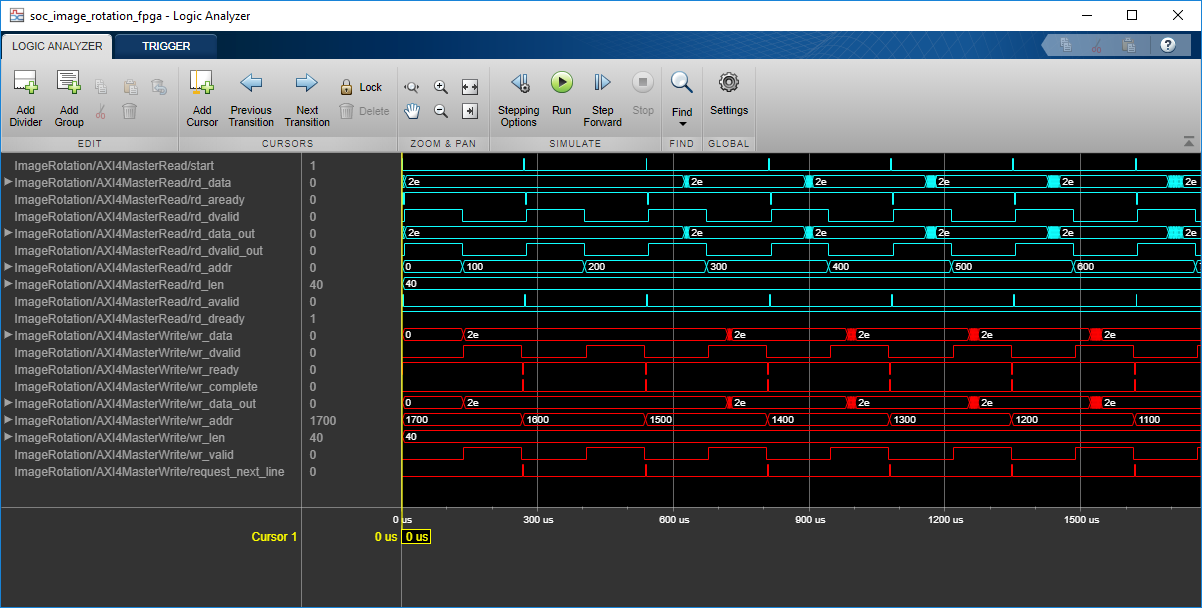The width and height of the screenshot is (1202, 608).
Task: Switch to the TRIGGER tab
Action: [x=166, y=46]
